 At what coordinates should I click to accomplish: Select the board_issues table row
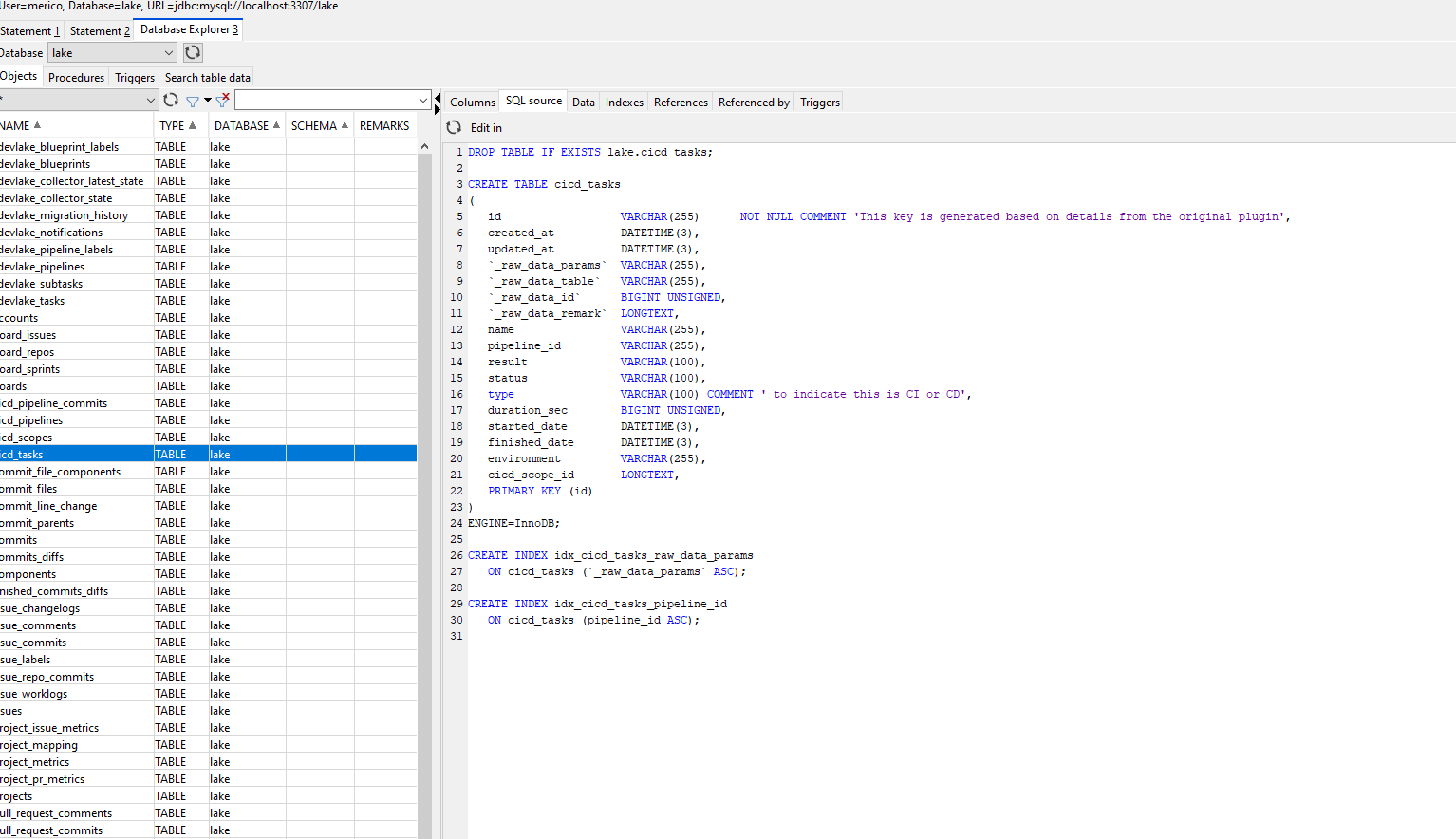(208, 334)
